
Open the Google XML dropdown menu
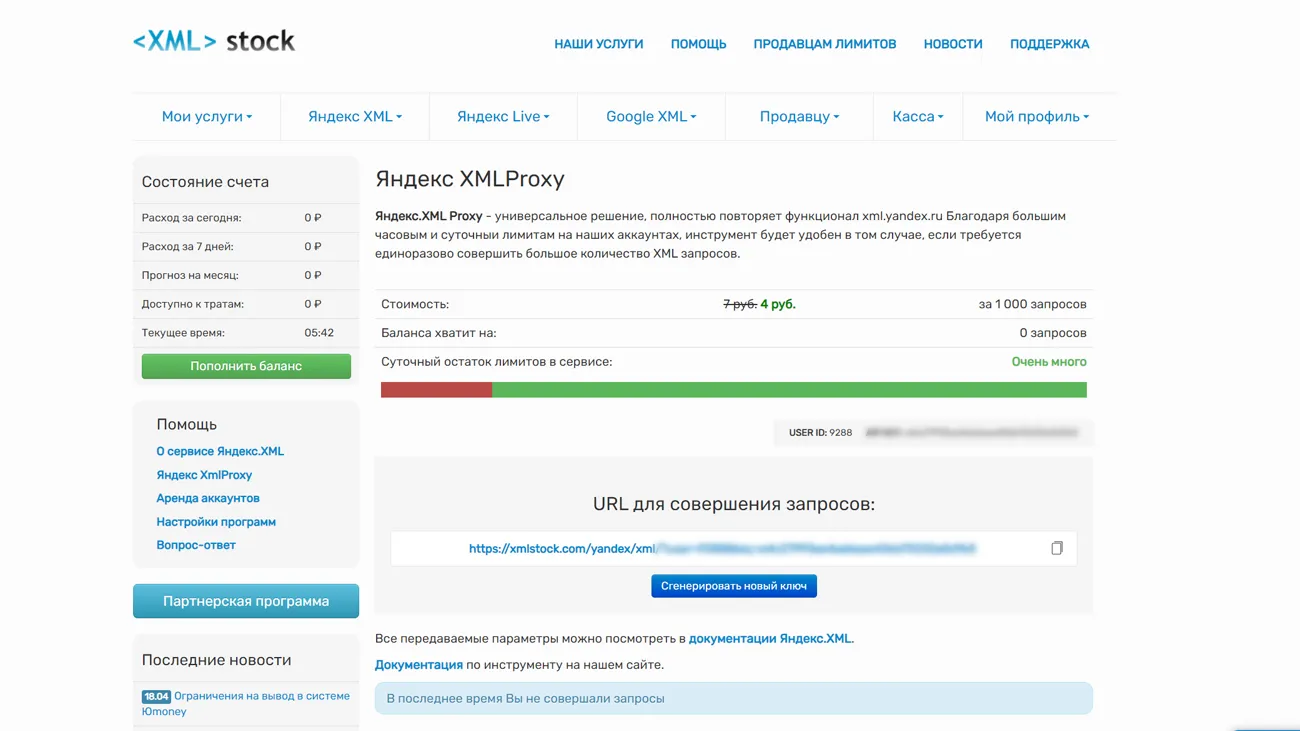click(651, 117)
